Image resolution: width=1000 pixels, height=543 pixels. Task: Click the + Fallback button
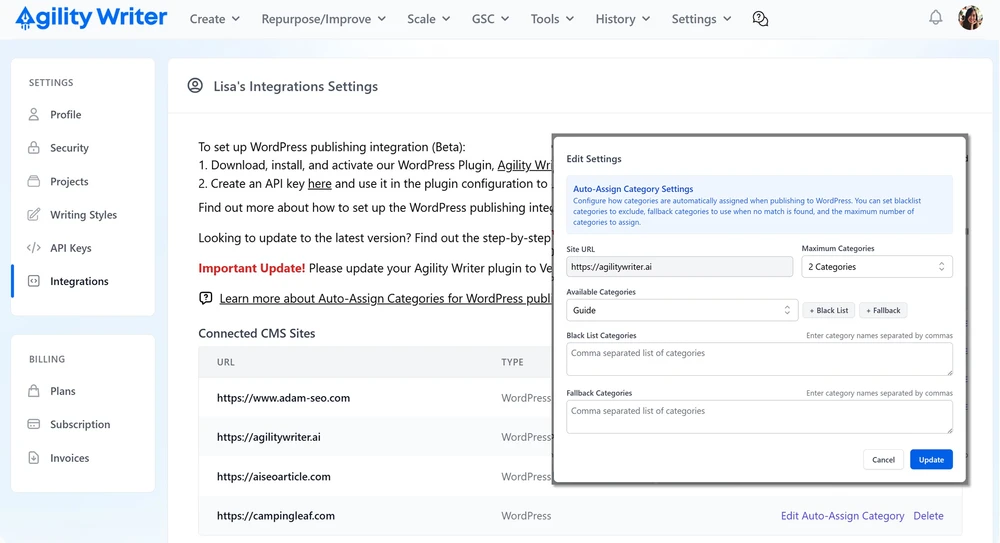(883, 310)
